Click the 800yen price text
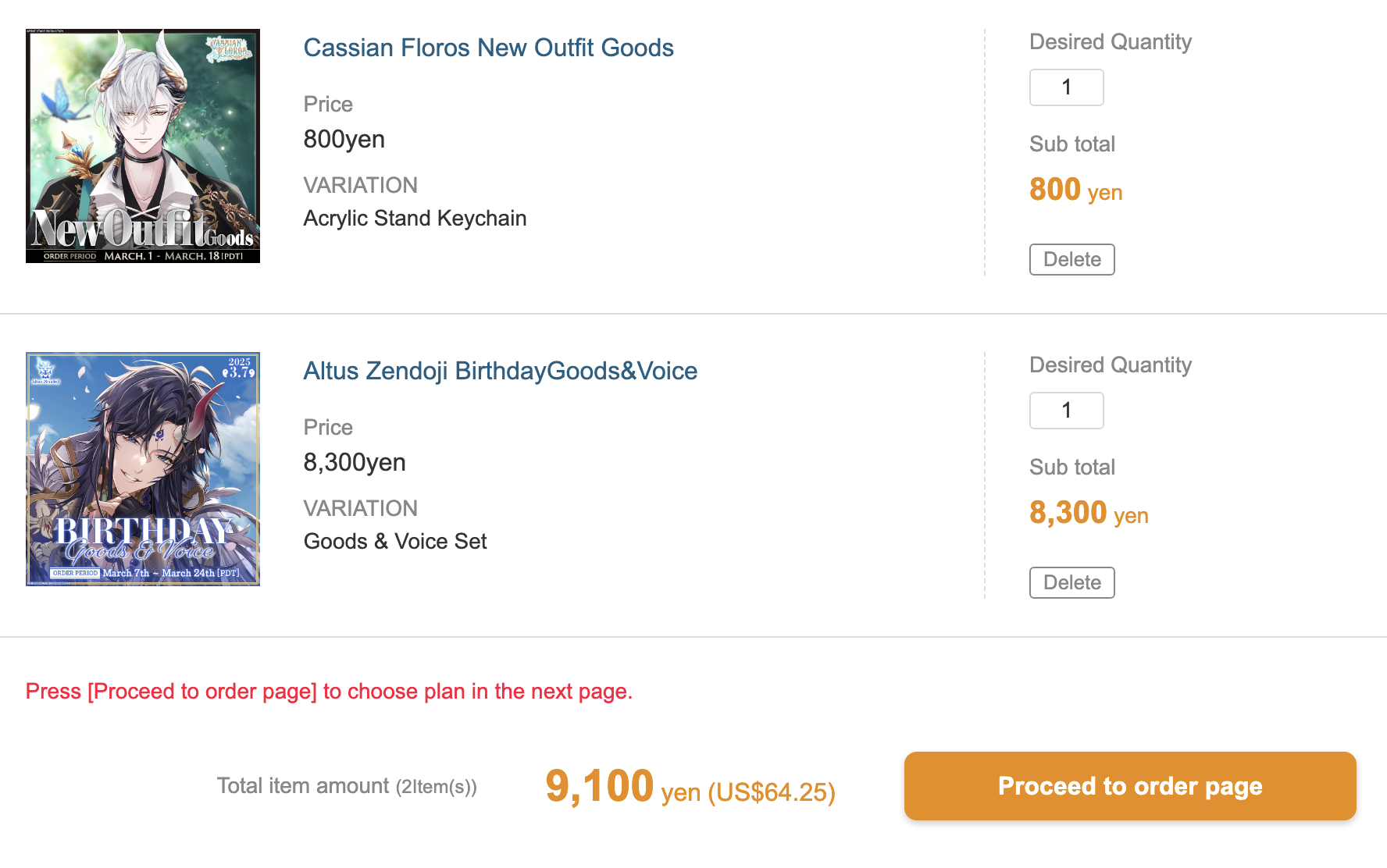Screen dimensions: 1387x868 point(344,140)
